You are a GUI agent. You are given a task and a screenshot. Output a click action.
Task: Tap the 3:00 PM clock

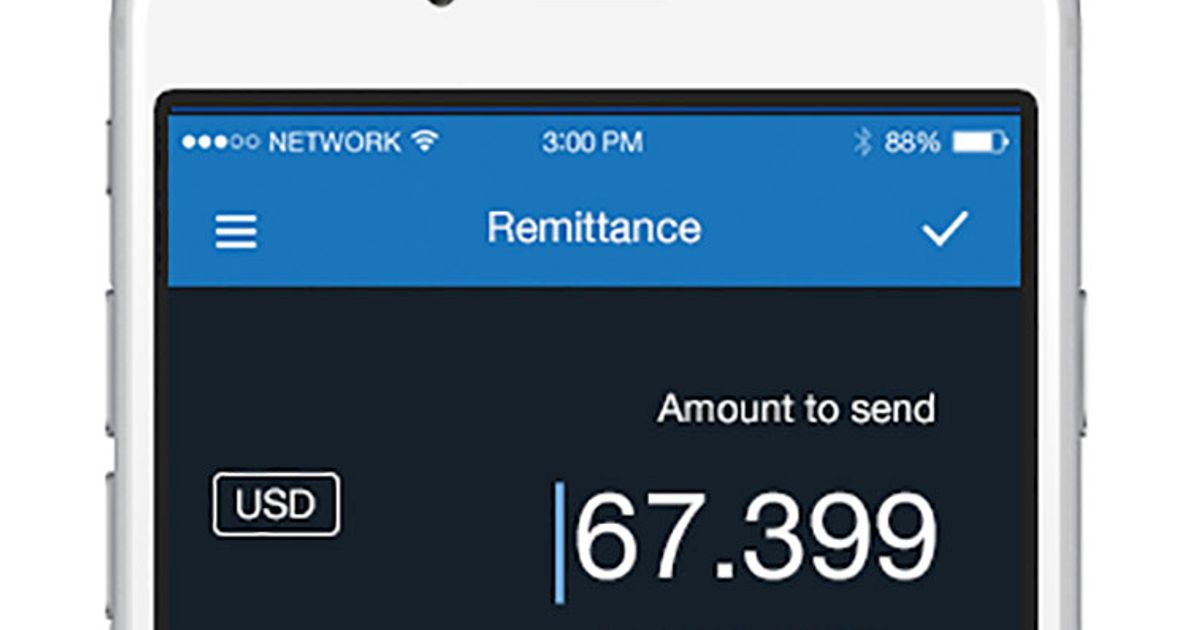(592, 143)
